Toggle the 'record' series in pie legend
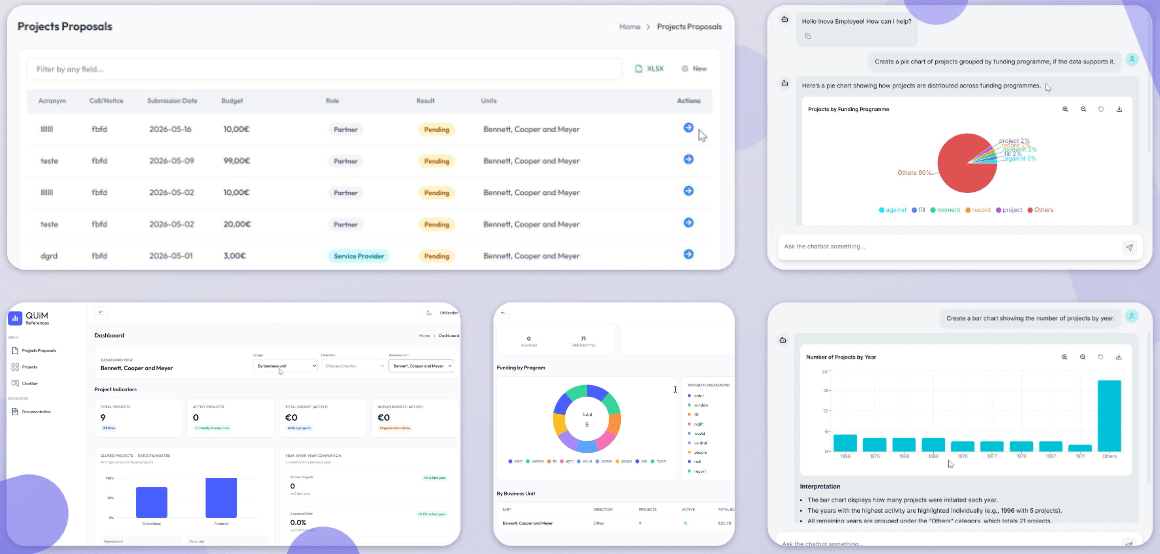This screenshot has height=554, width=1160. pyautogui.click(x=978, y=210)
